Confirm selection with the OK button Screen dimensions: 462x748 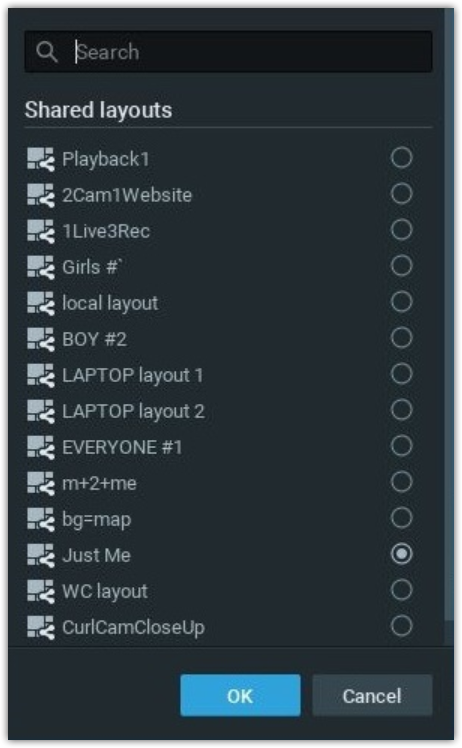(240, 696)
